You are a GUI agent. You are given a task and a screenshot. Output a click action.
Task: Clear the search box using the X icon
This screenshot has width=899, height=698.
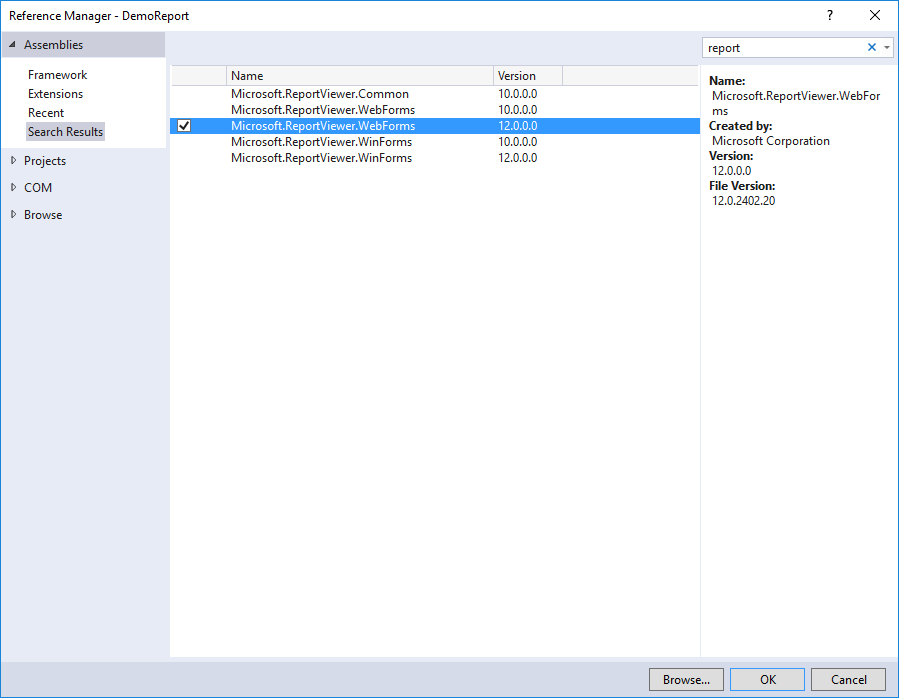click(871, 47)
